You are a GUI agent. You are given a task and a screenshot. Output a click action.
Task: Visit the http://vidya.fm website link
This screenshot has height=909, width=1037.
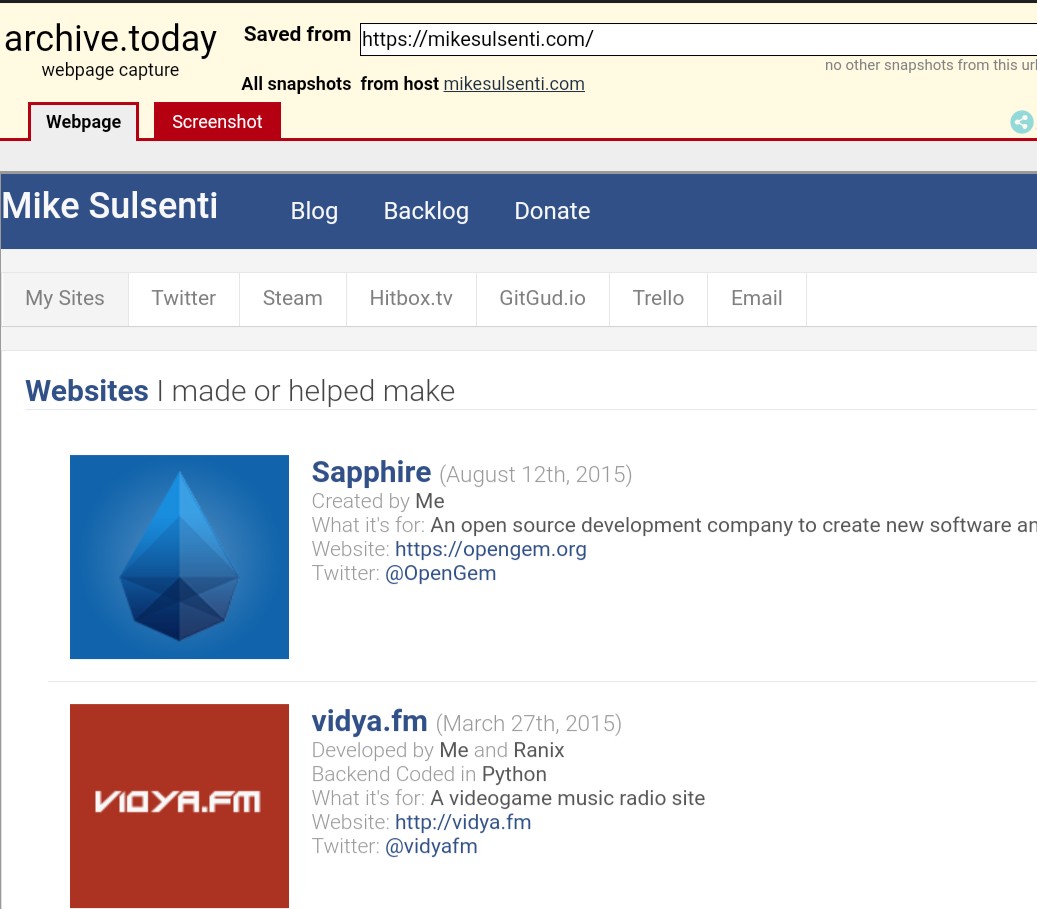pyautogui.click(x=463, y=822)
